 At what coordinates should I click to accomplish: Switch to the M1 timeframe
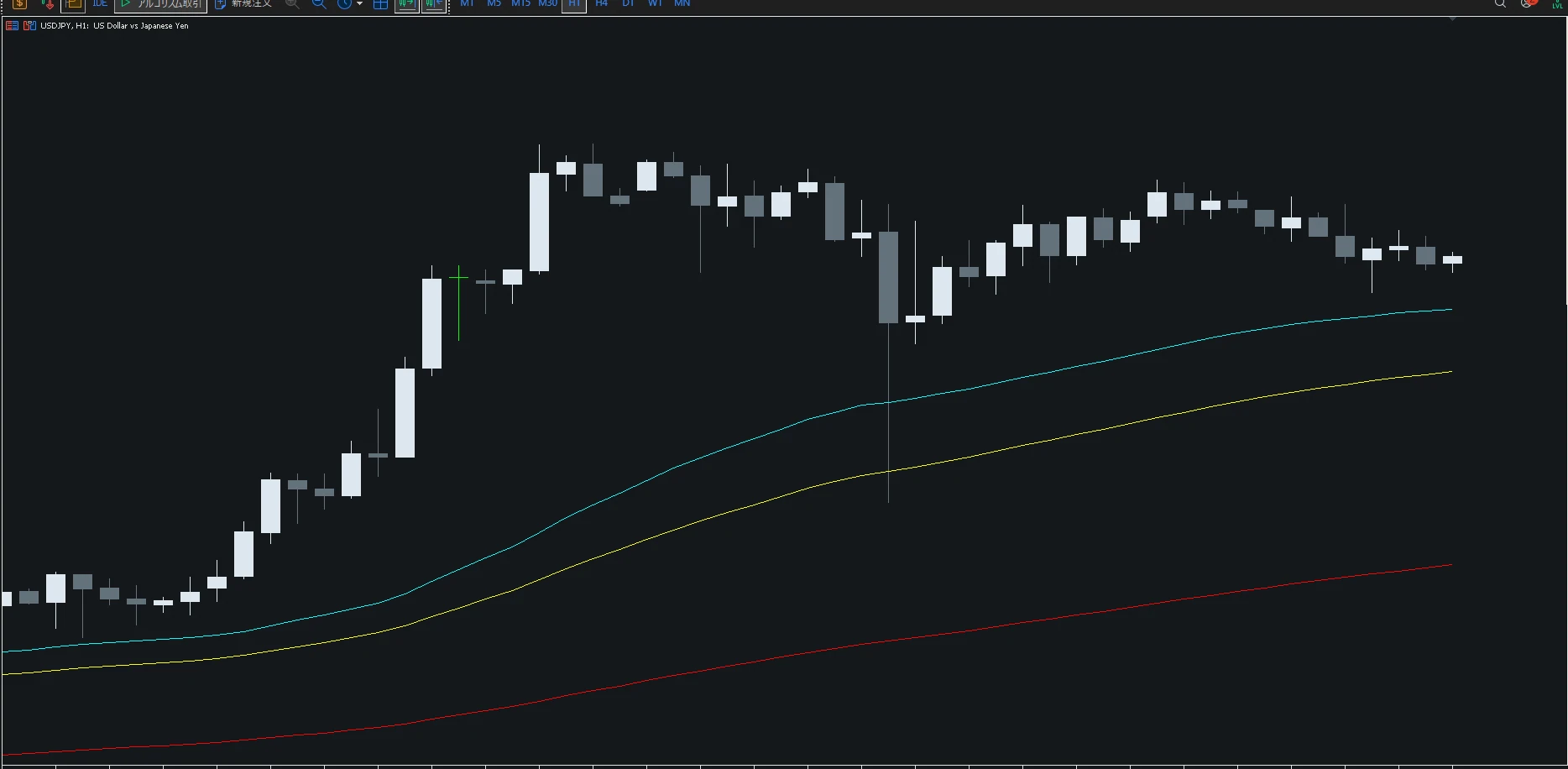tap(468, 3)
